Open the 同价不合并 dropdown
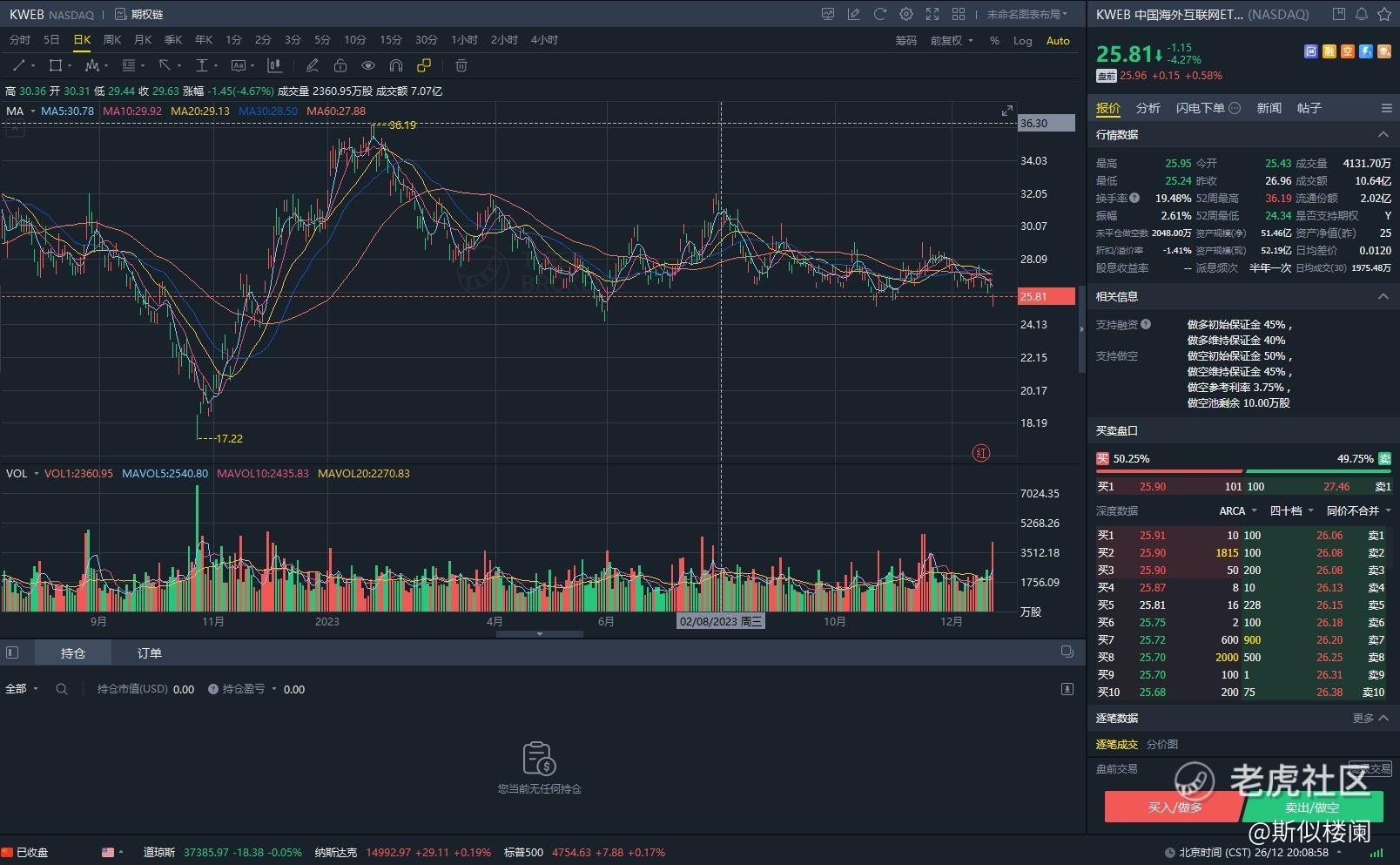Screen dimensions: 1400x865 1358,511
